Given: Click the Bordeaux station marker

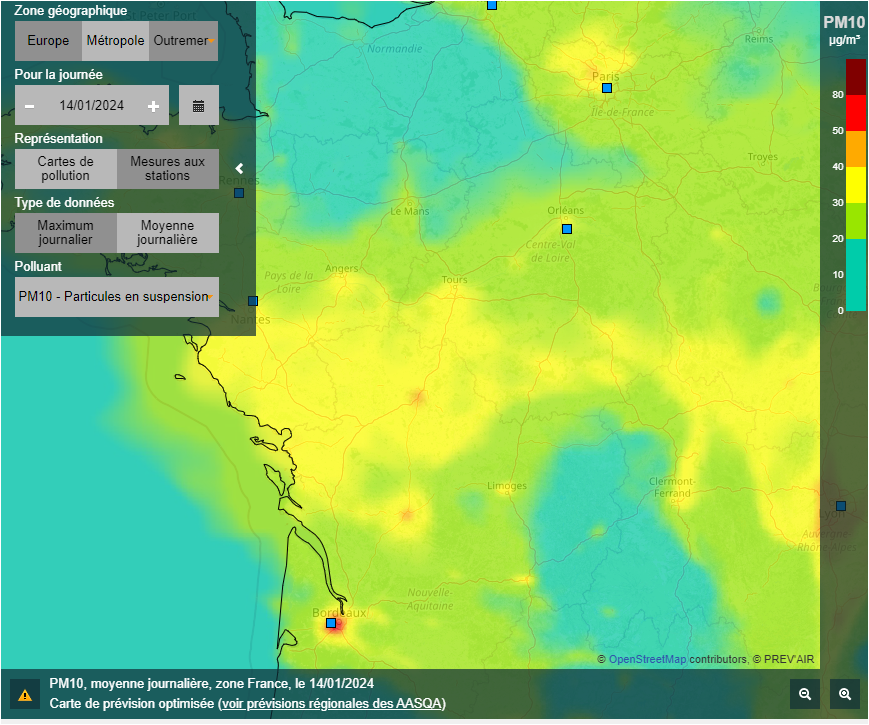Looking at the screenshot, I should (331, 623).
